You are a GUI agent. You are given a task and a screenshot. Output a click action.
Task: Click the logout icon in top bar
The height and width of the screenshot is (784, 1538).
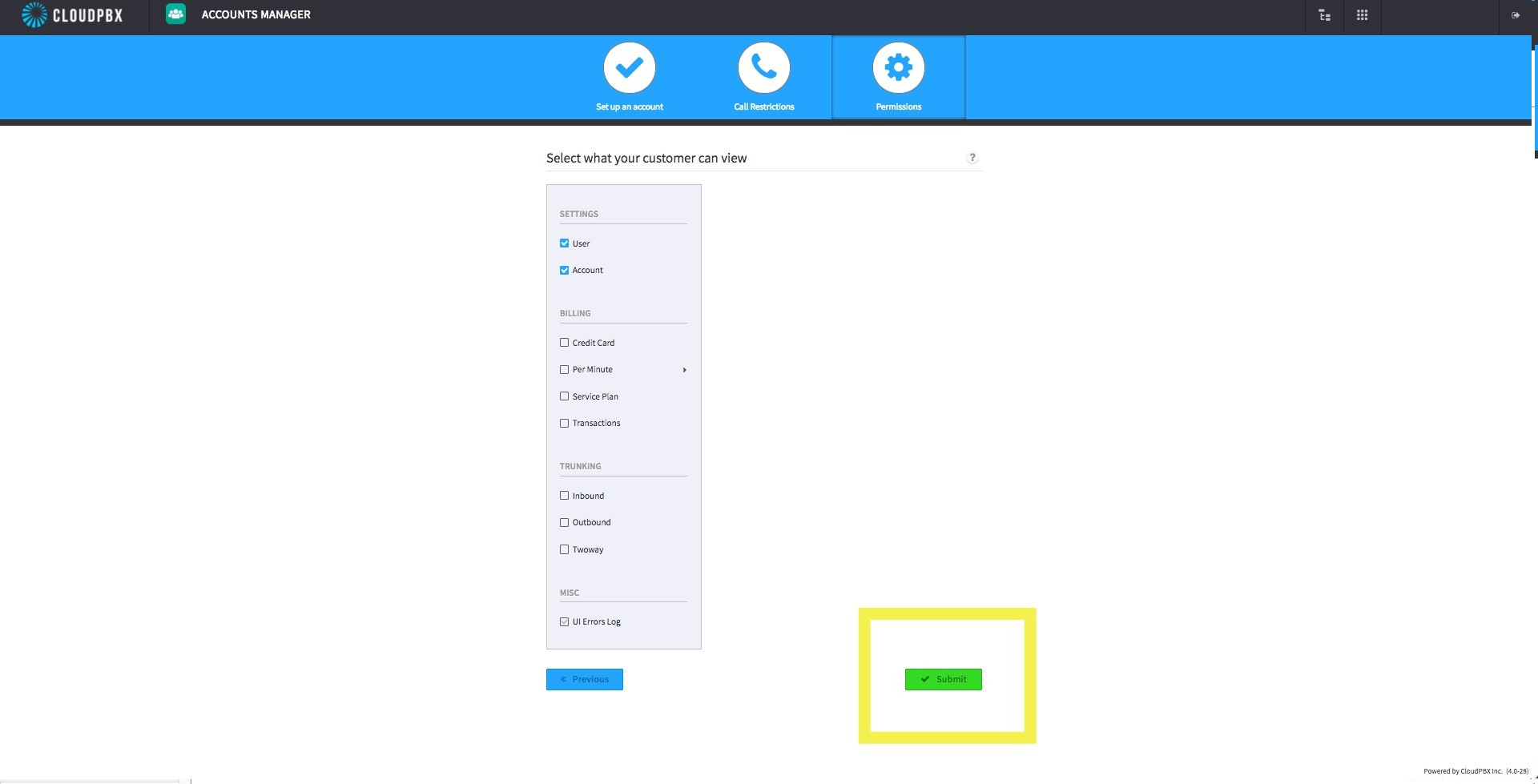(x=1515, y=15)
